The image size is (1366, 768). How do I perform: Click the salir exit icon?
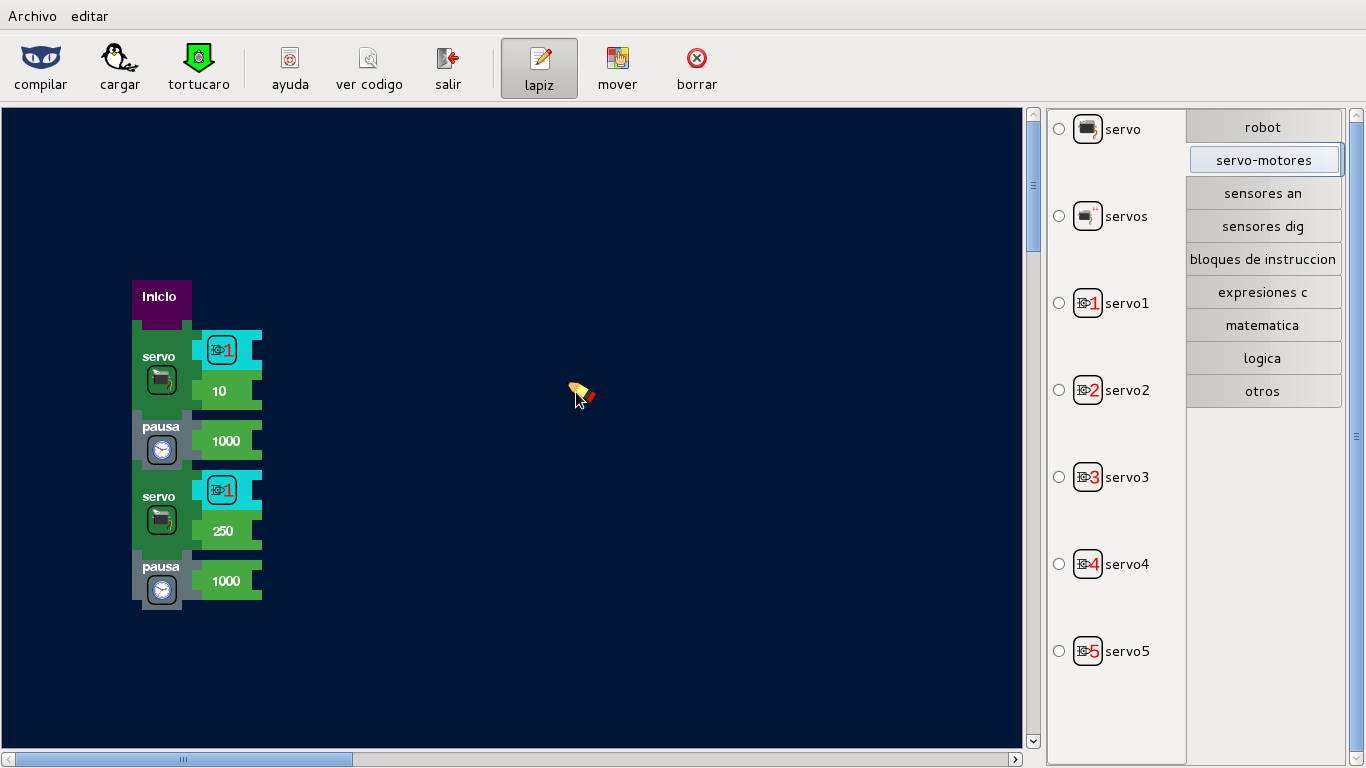pos(448,58)
